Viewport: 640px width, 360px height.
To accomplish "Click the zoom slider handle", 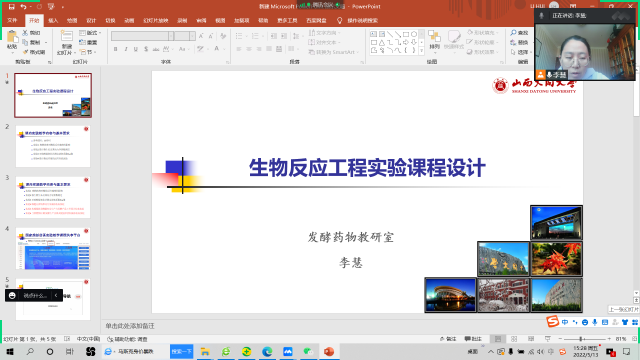I will coord(581,339).
